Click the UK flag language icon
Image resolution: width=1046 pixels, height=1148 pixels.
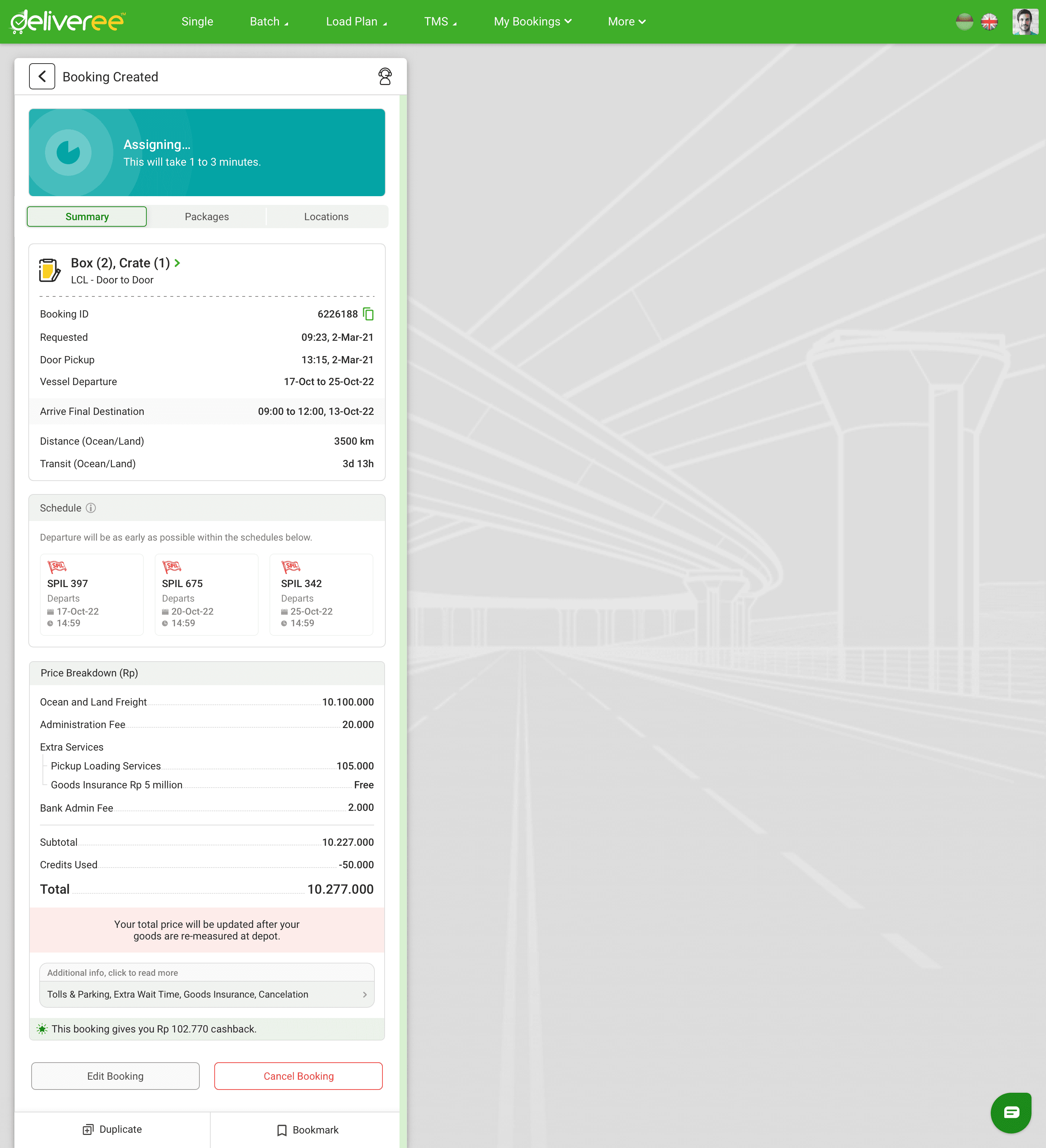tap(990, 22)
